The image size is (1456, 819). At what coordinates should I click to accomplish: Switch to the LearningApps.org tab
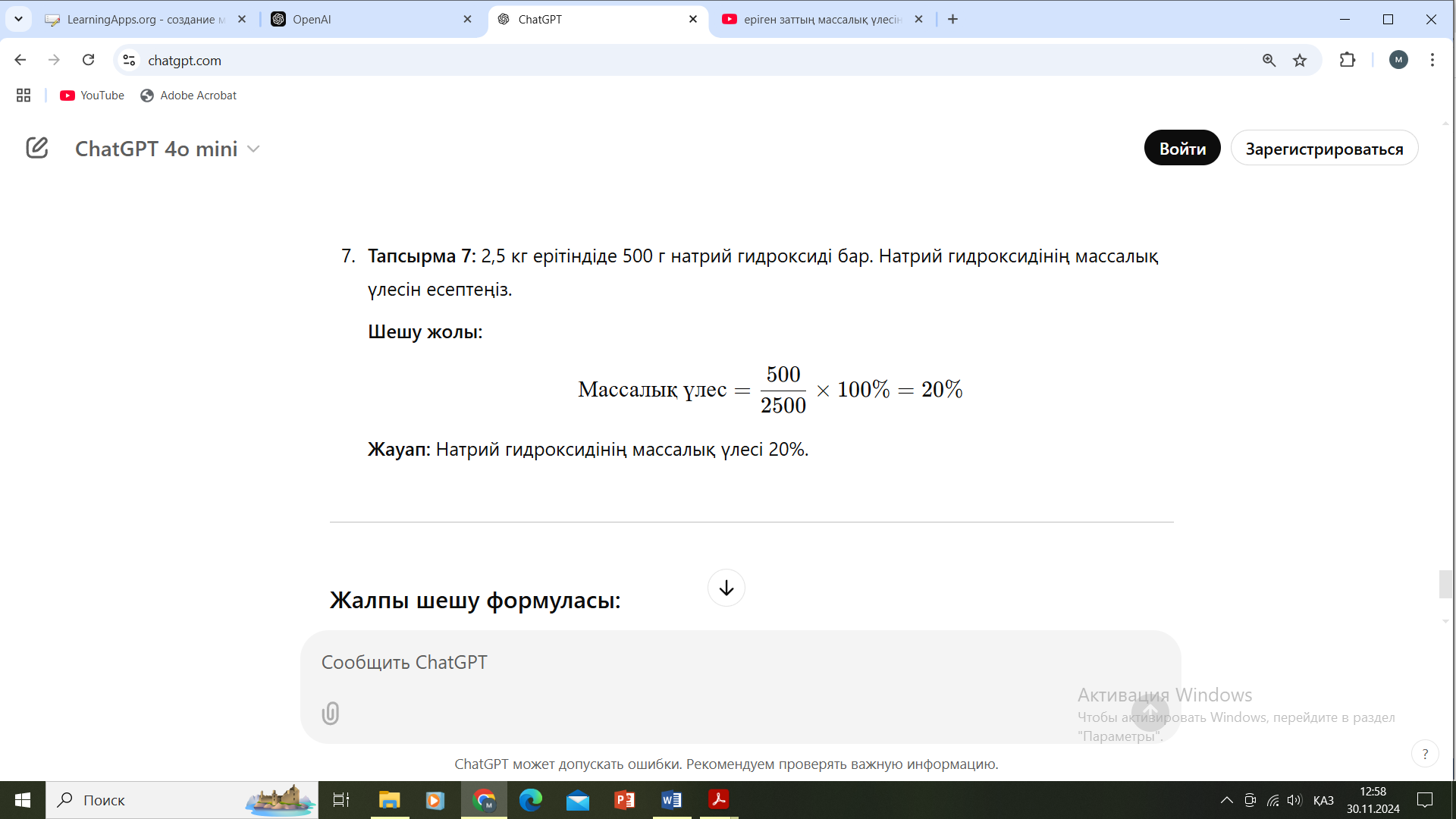[x=144, y=20]
